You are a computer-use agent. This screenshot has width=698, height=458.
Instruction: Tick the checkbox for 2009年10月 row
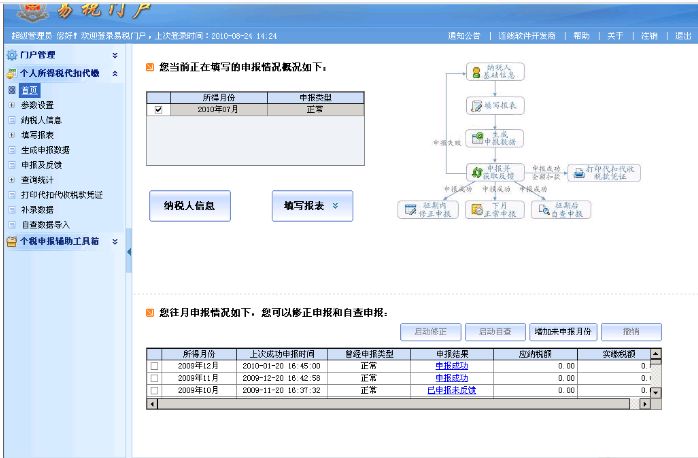click(x=154, y=390)
